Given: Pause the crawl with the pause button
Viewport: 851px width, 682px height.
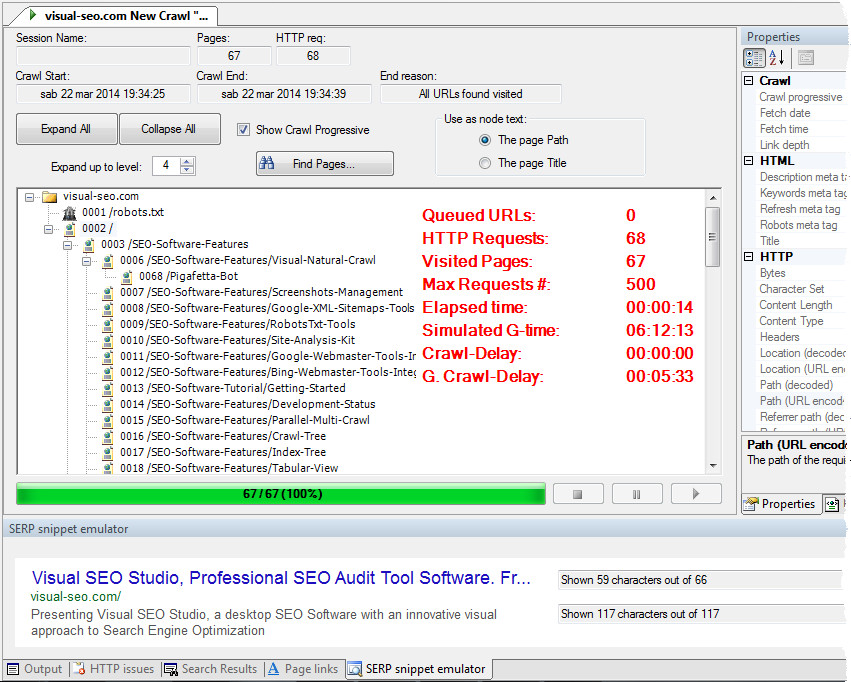Looking at the screenshot, I should tap(637, 494).
